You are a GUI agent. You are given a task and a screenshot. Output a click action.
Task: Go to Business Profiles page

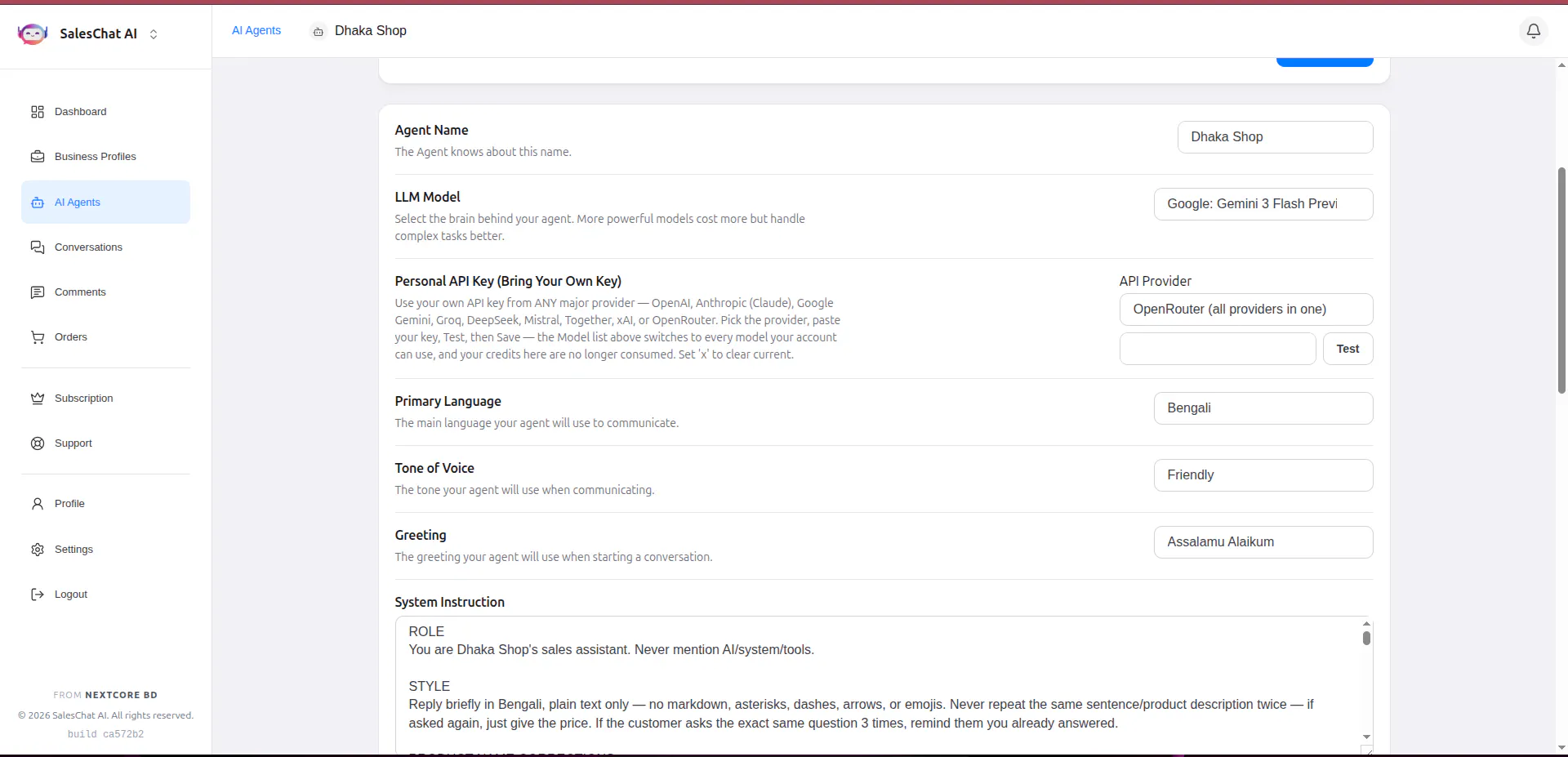(105, 157)
